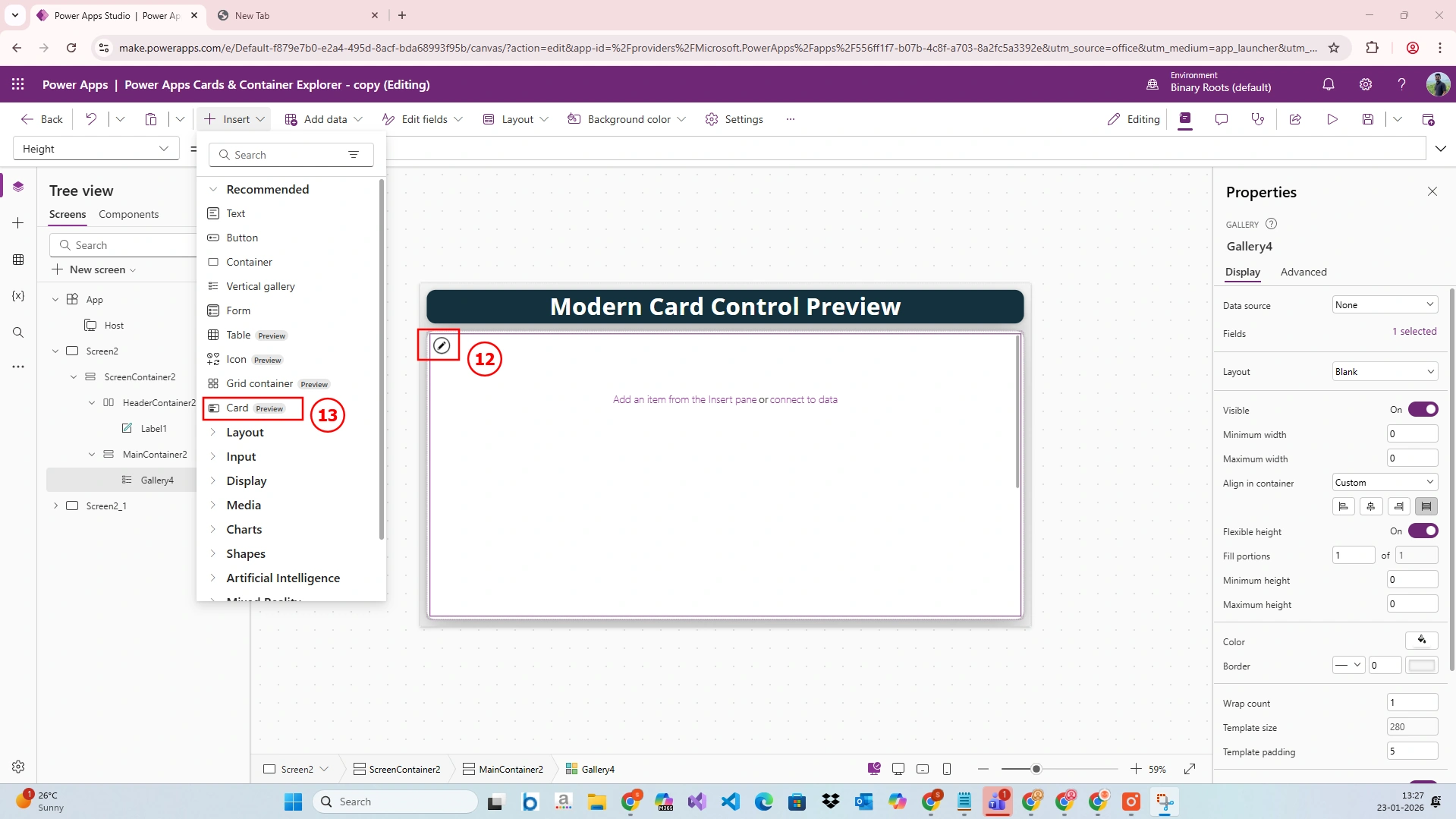The image size is (1456, 819).
Task: Open the Edit fields menu
Action: [422, 119]
